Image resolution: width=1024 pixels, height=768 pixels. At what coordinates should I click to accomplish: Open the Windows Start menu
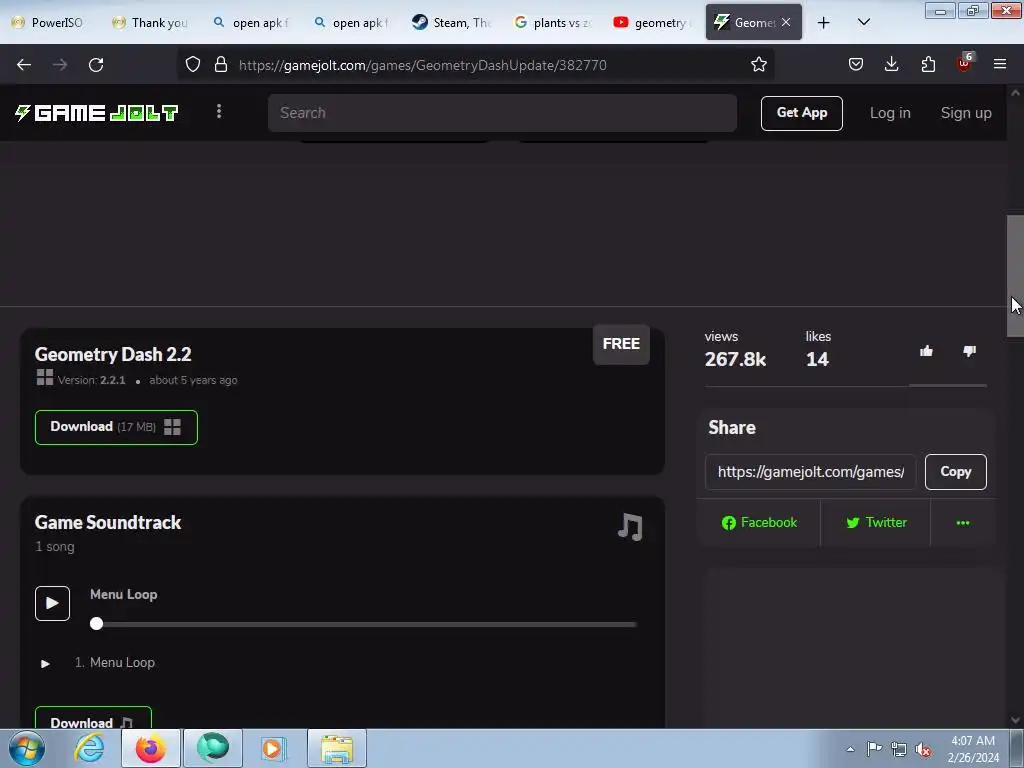point(27,748)
